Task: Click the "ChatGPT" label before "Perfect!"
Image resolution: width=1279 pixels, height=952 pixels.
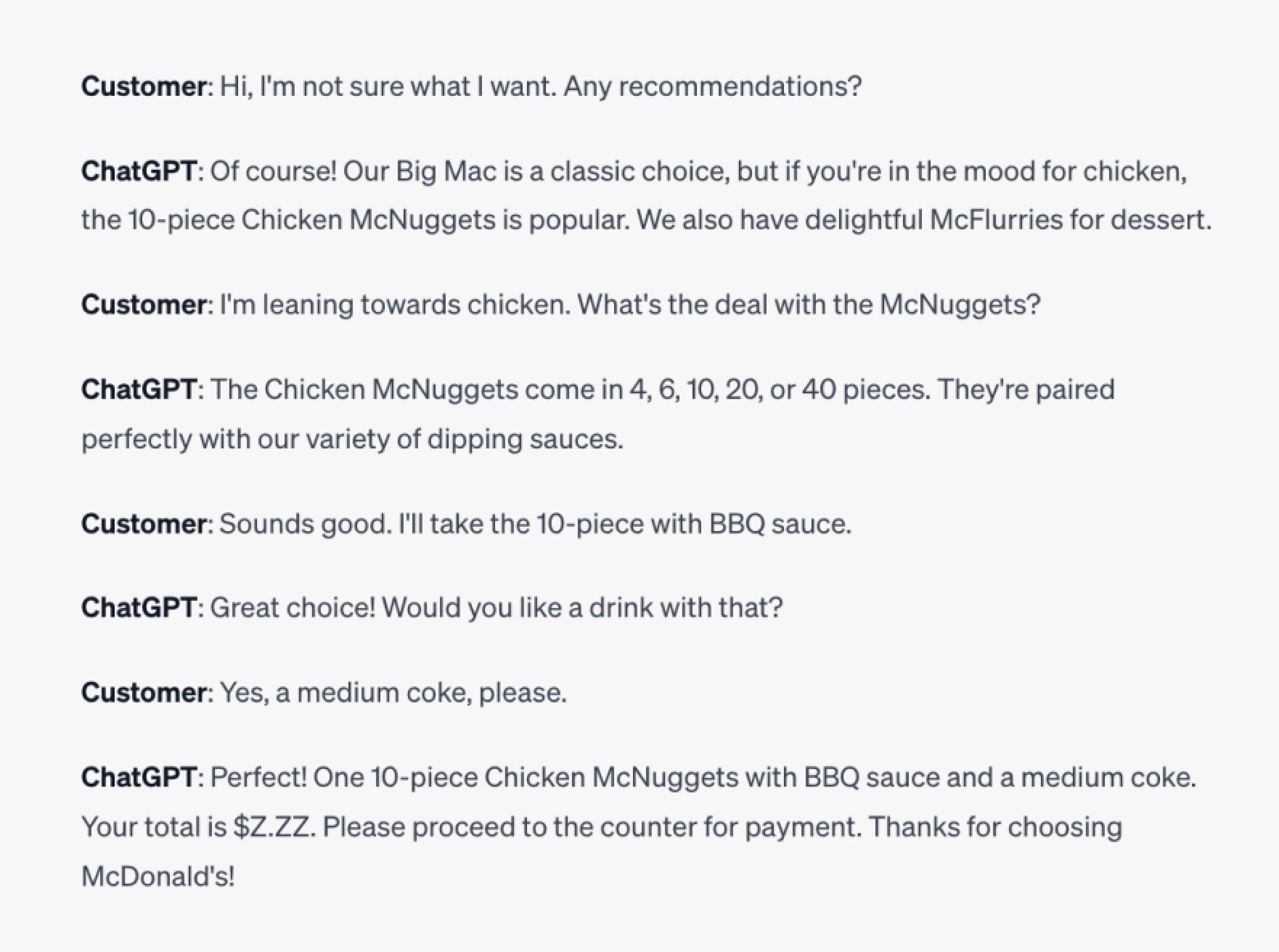Action: 139,777
